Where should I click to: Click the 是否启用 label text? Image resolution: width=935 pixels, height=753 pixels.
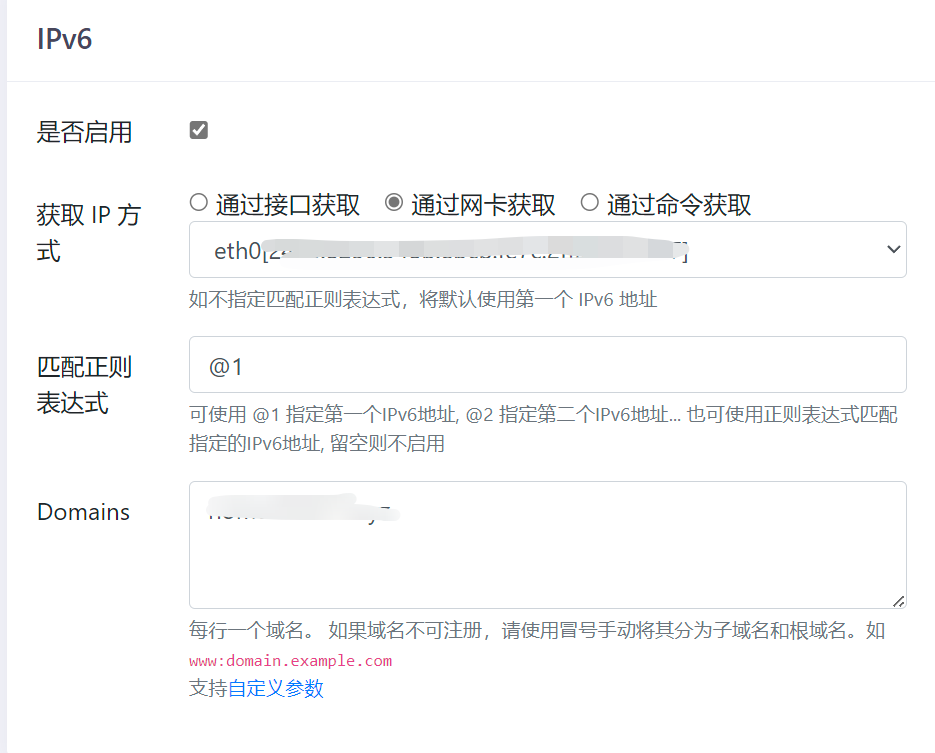pos(85,132)
